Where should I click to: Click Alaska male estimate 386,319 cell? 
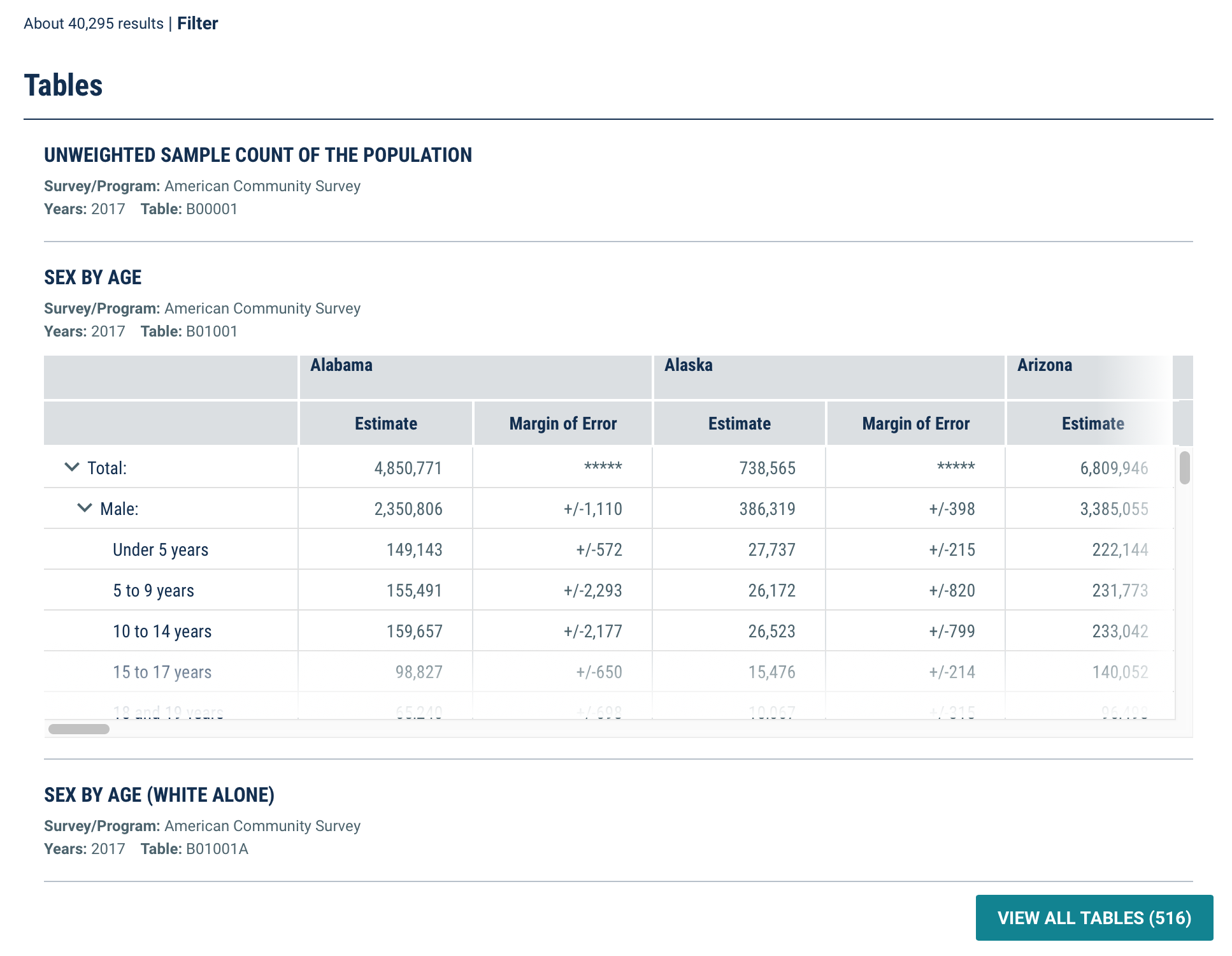coord(767,509)
